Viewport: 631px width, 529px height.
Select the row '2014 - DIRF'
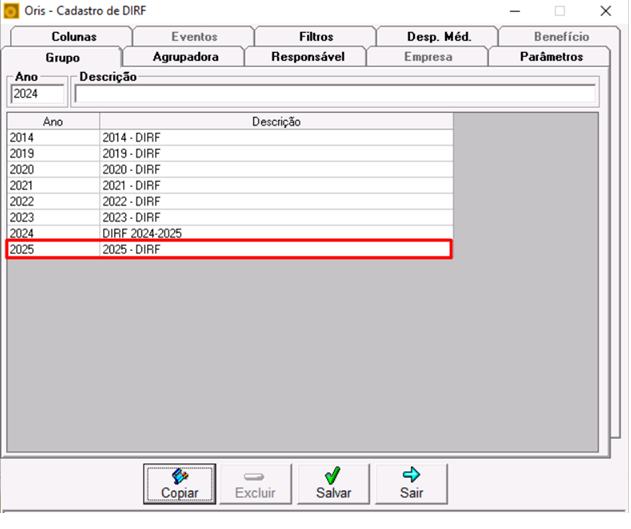pyautogui.click(x=276, y=138)
